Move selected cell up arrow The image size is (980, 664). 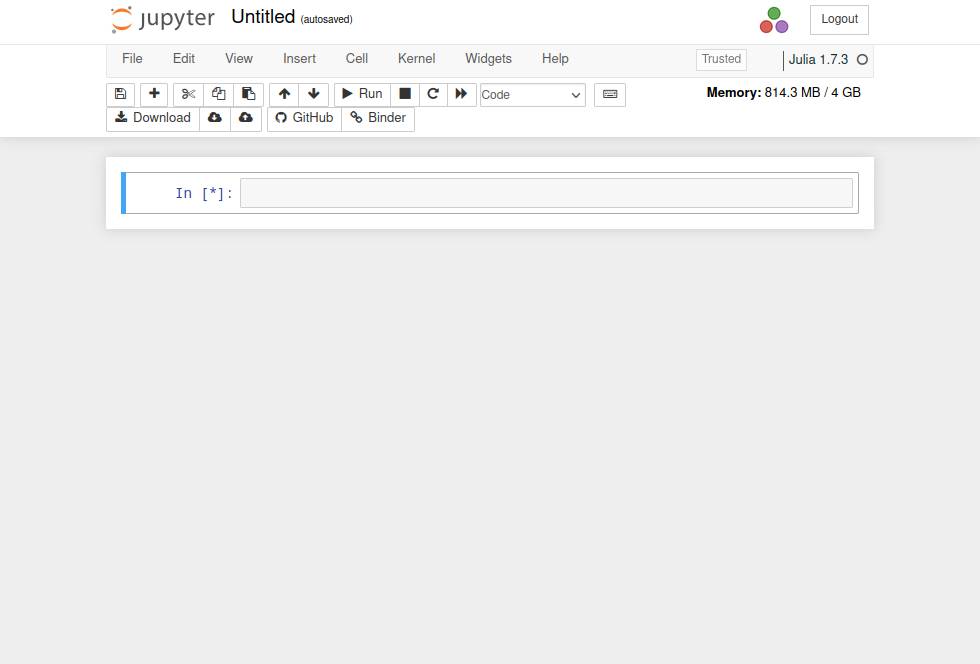pyautogui.click(x=284, y=94)
